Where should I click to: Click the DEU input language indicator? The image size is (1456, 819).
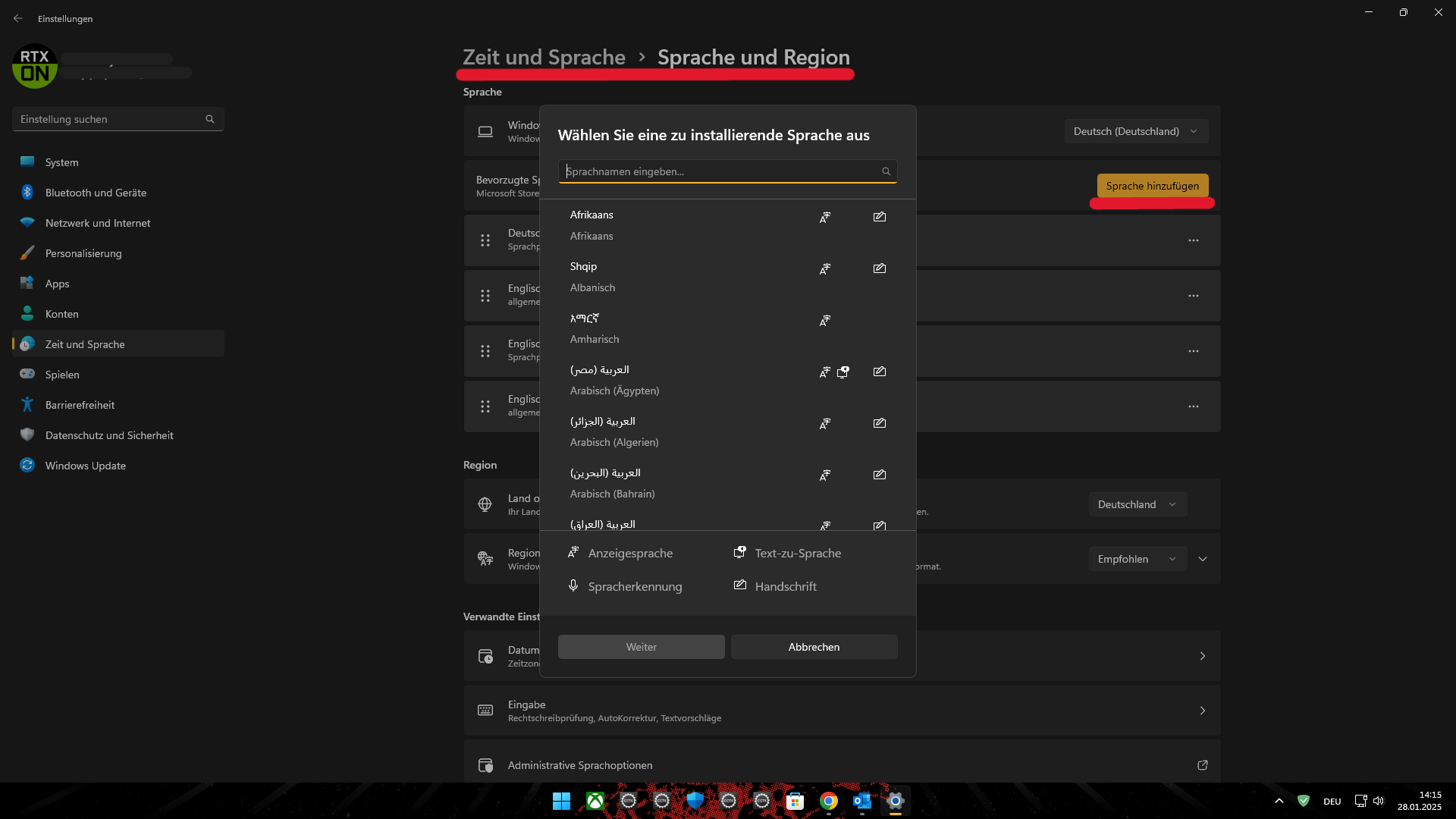pyautogui.click(x=1332, y=802)
